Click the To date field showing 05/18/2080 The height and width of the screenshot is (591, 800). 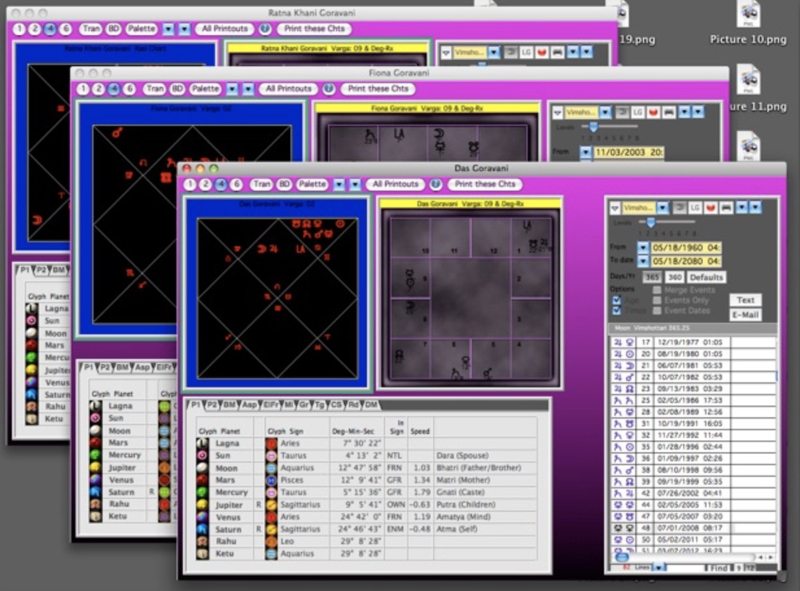point(686,259)
